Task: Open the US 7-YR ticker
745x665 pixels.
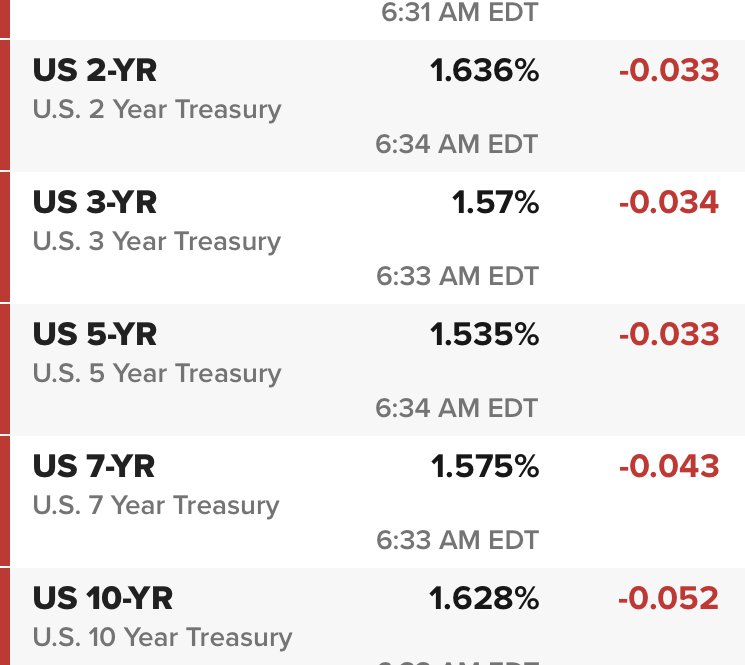Action: point(94,466)
